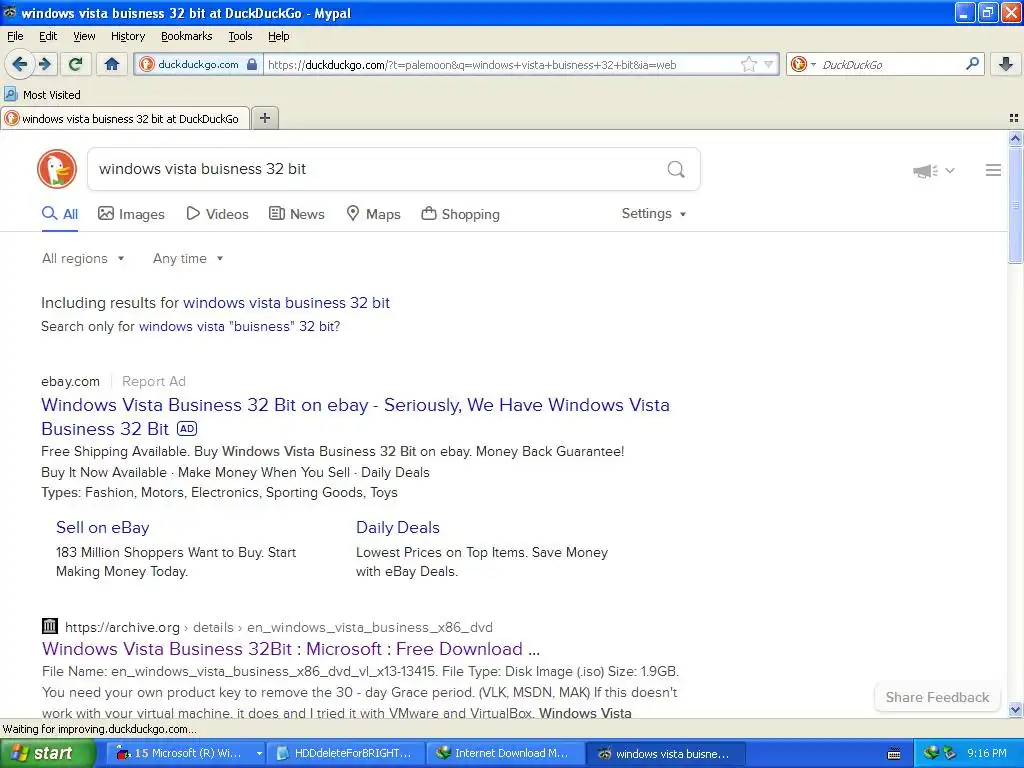Screen dimensions: 1024x768
Task: Open the History menu
Action: pos(127,36)
